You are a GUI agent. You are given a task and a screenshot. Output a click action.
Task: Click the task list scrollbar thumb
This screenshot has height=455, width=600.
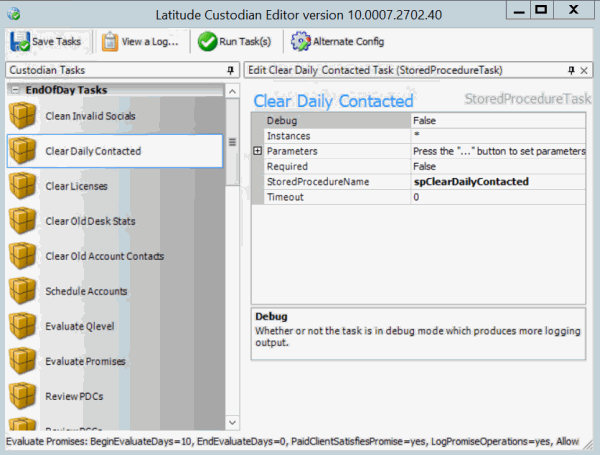pos(232,142)
